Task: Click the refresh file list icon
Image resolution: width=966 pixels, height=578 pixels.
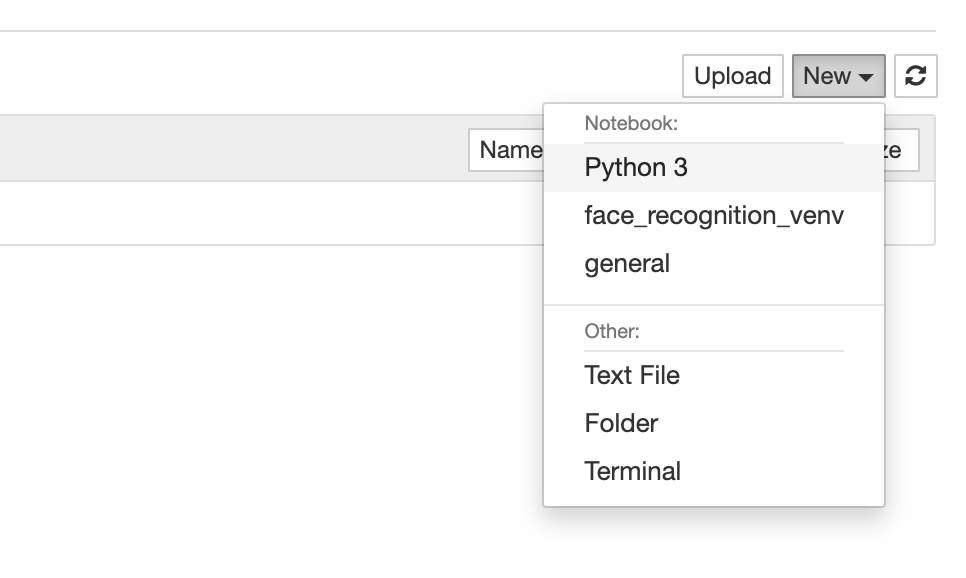Action: tap(915, 76)
